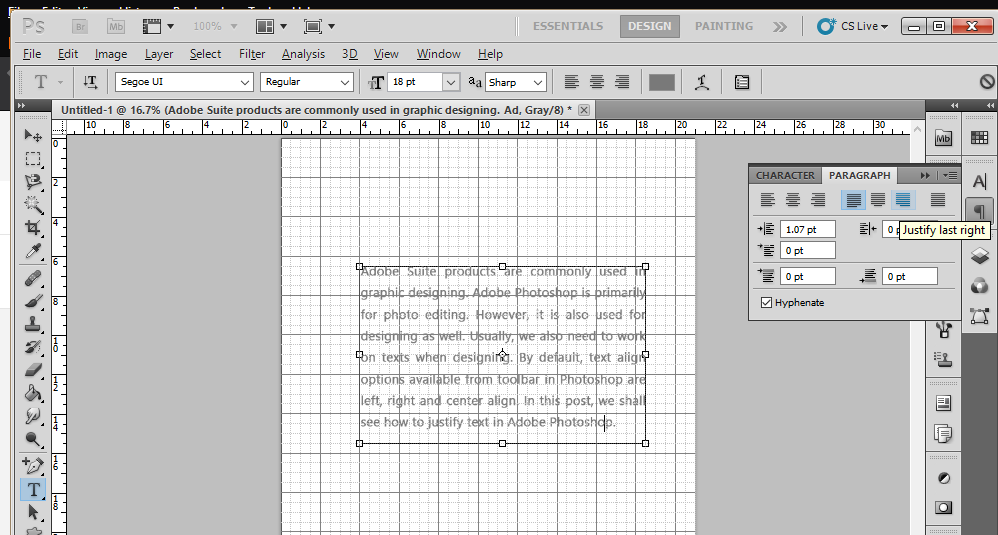Select the Pen tool
Screen dimensions: 998x535
click(x=33, y=466)
